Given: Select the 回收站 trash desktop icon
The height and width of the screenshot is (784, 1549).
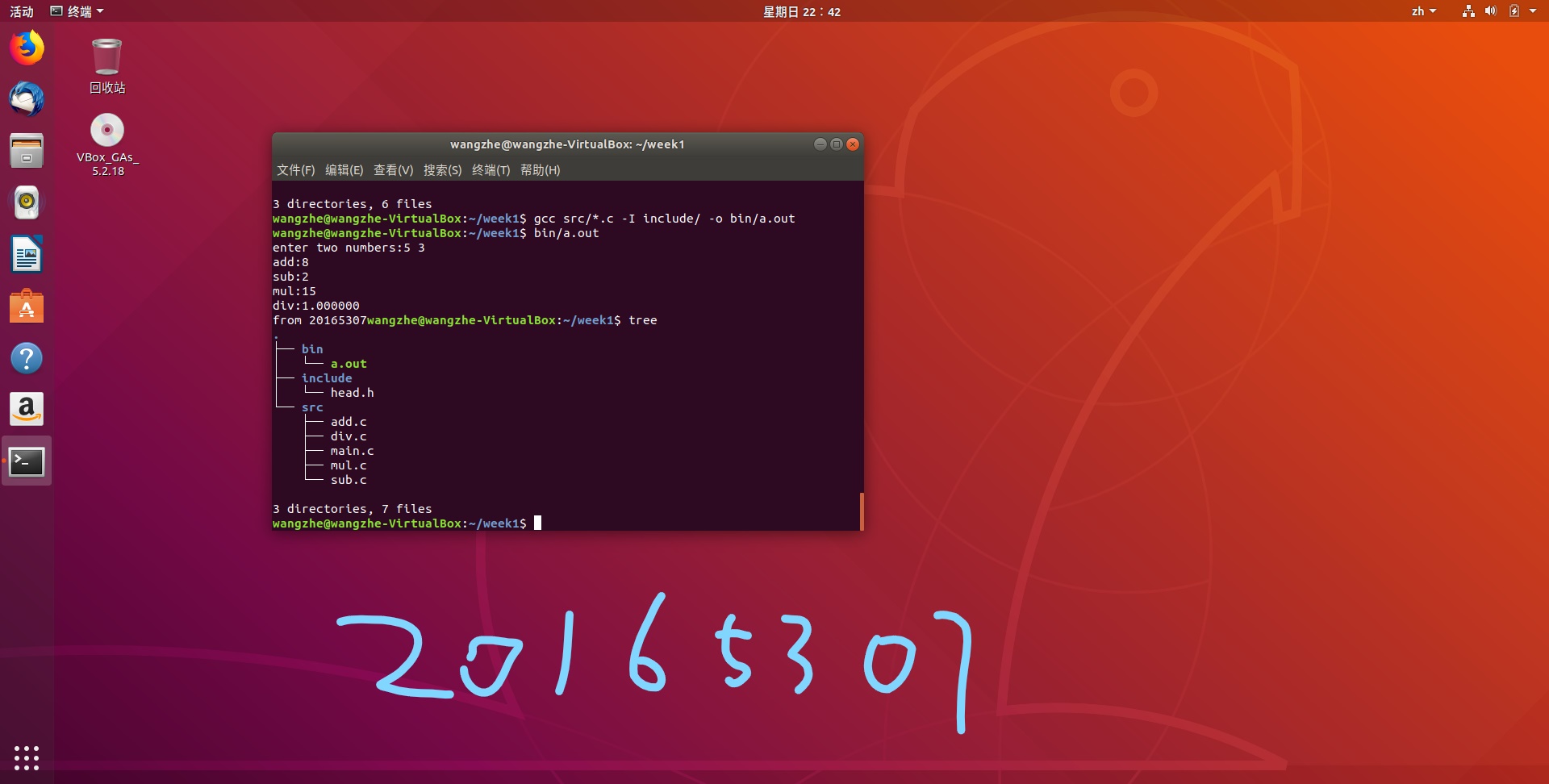Looking at the screenshot, I should coord(107,66).
